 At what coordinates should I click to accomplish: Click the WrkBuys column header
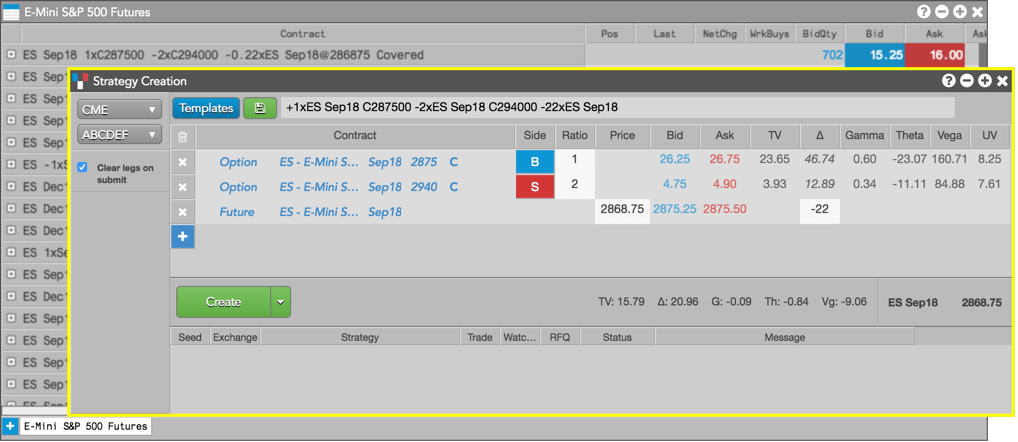coord(769,34)
